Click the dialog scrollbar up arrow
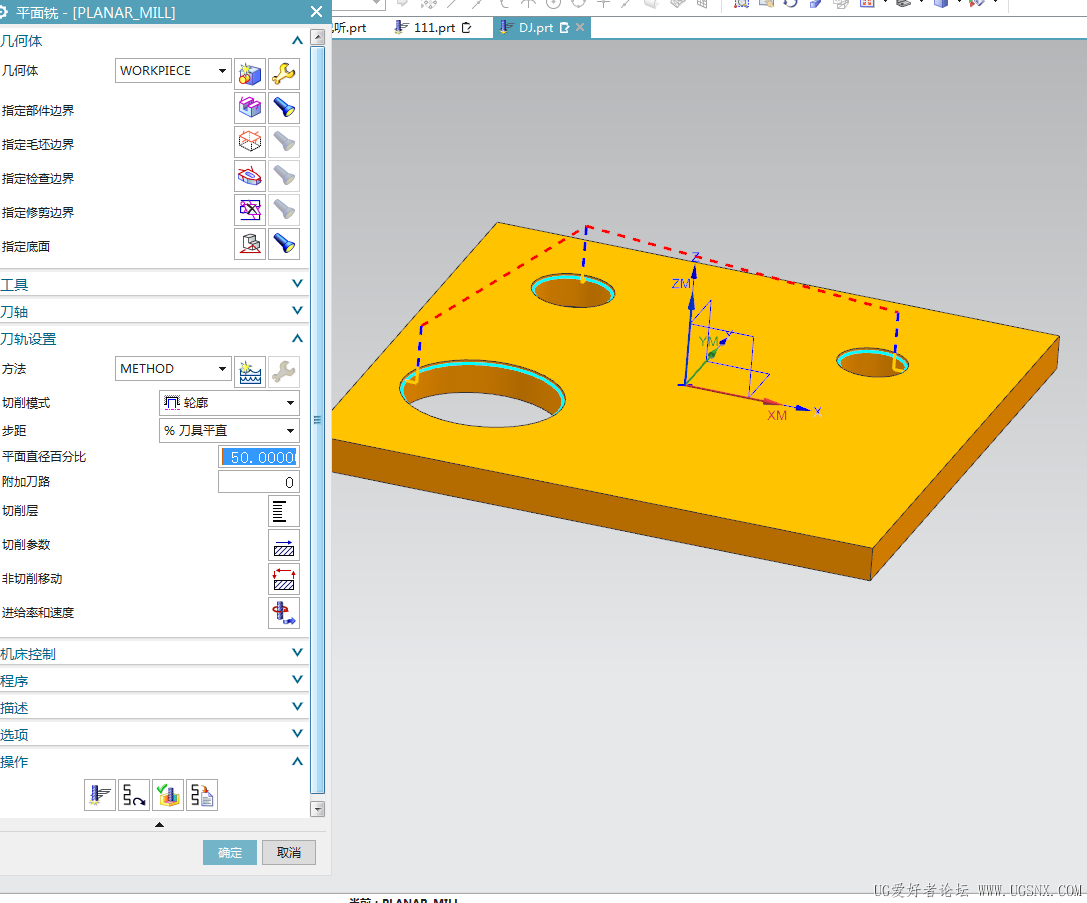This screenshot has width=1087, height=903. [x=318, y=37]
